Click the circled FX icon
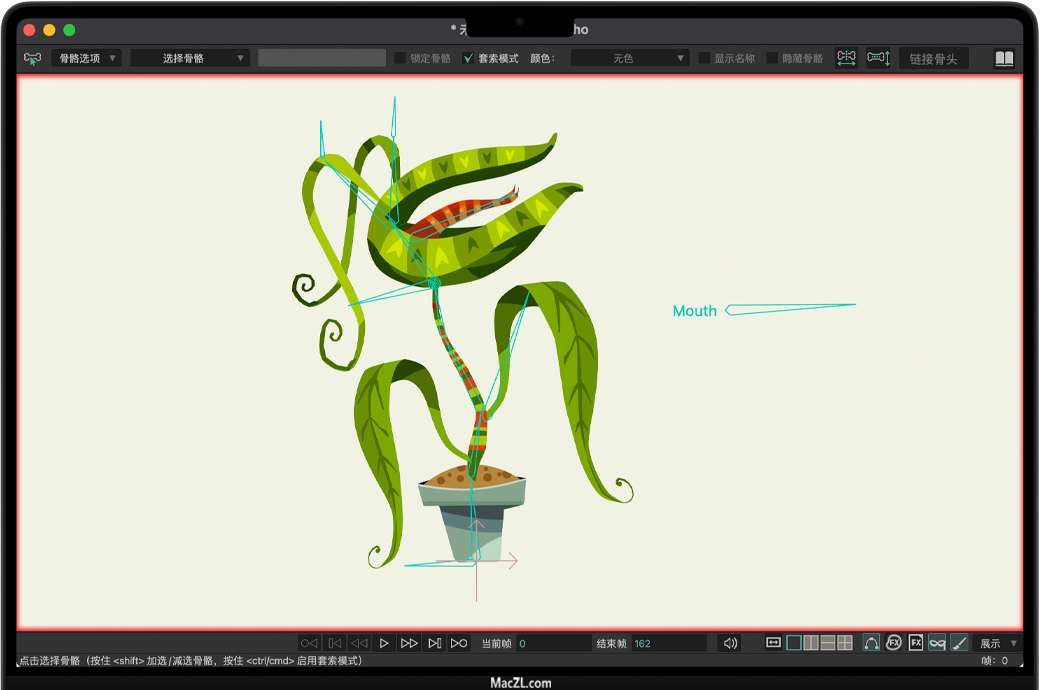The height and width of the screenshot is (690, 1040). coord(894,643)
